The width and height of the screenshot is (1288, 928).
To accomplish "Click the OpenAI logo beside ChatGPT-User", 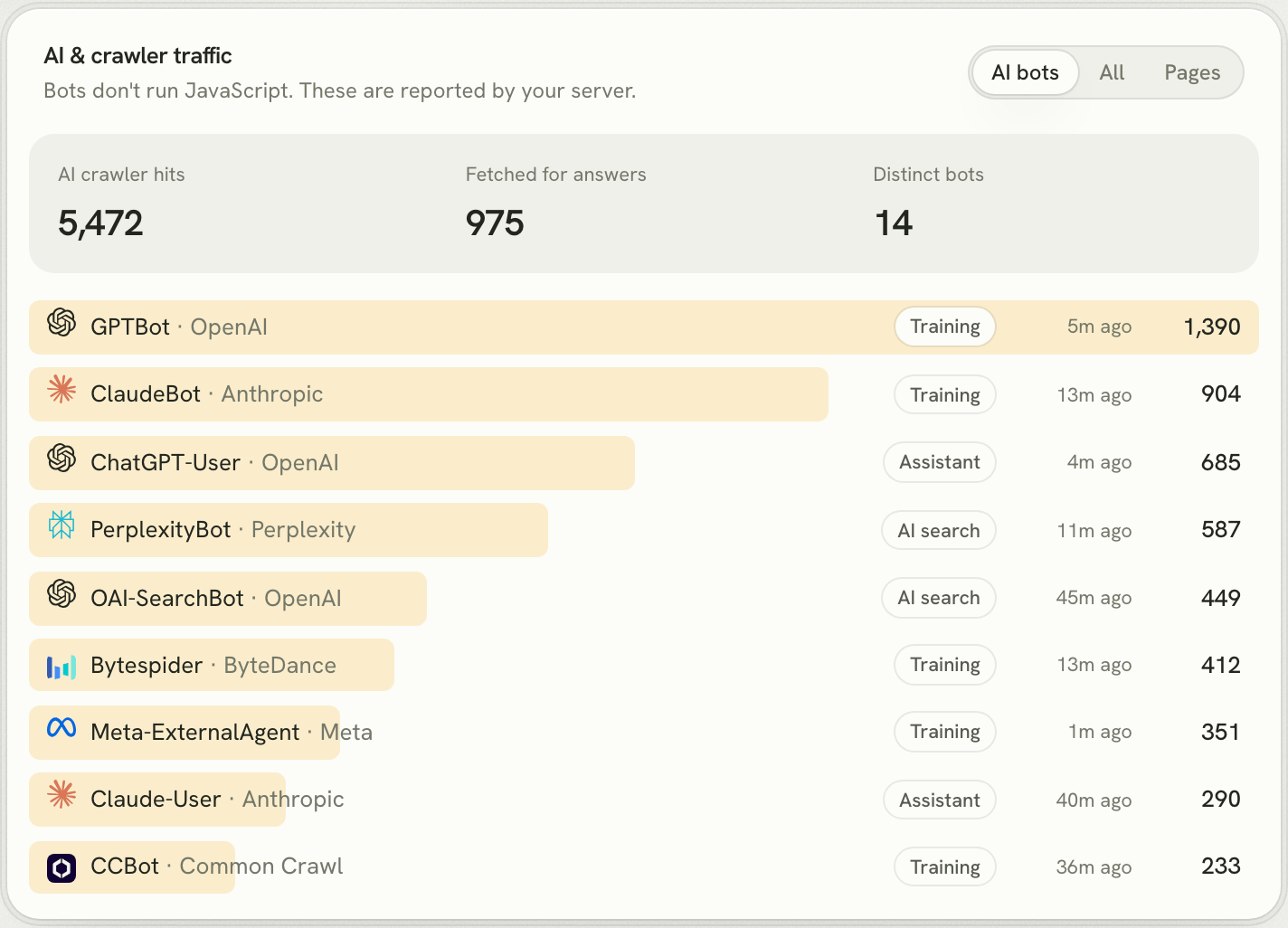I will (62, 458).
